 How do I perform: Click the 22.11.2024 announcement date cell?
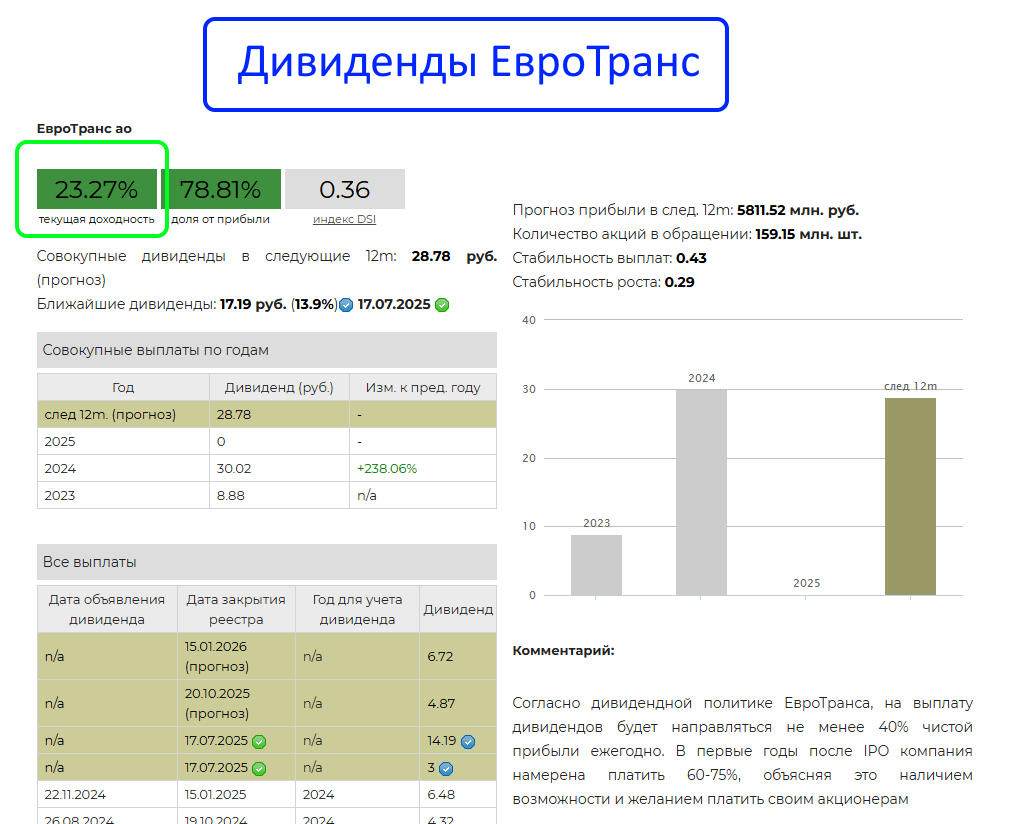[x=107, y=795]
